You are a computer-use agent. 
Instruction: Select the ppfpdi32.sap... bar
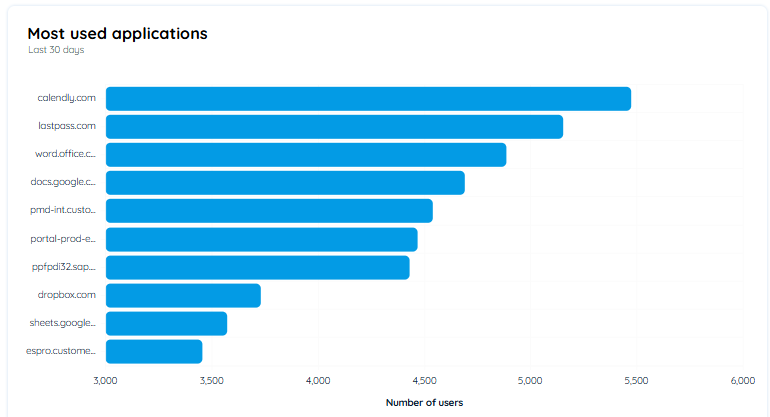click(x=258, y=268)
